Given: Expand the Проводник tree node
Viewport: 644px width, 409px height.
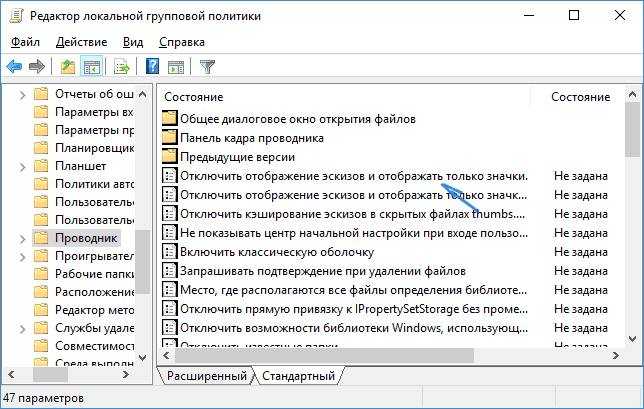Looking at the screenshot, I should pos(23,239).
